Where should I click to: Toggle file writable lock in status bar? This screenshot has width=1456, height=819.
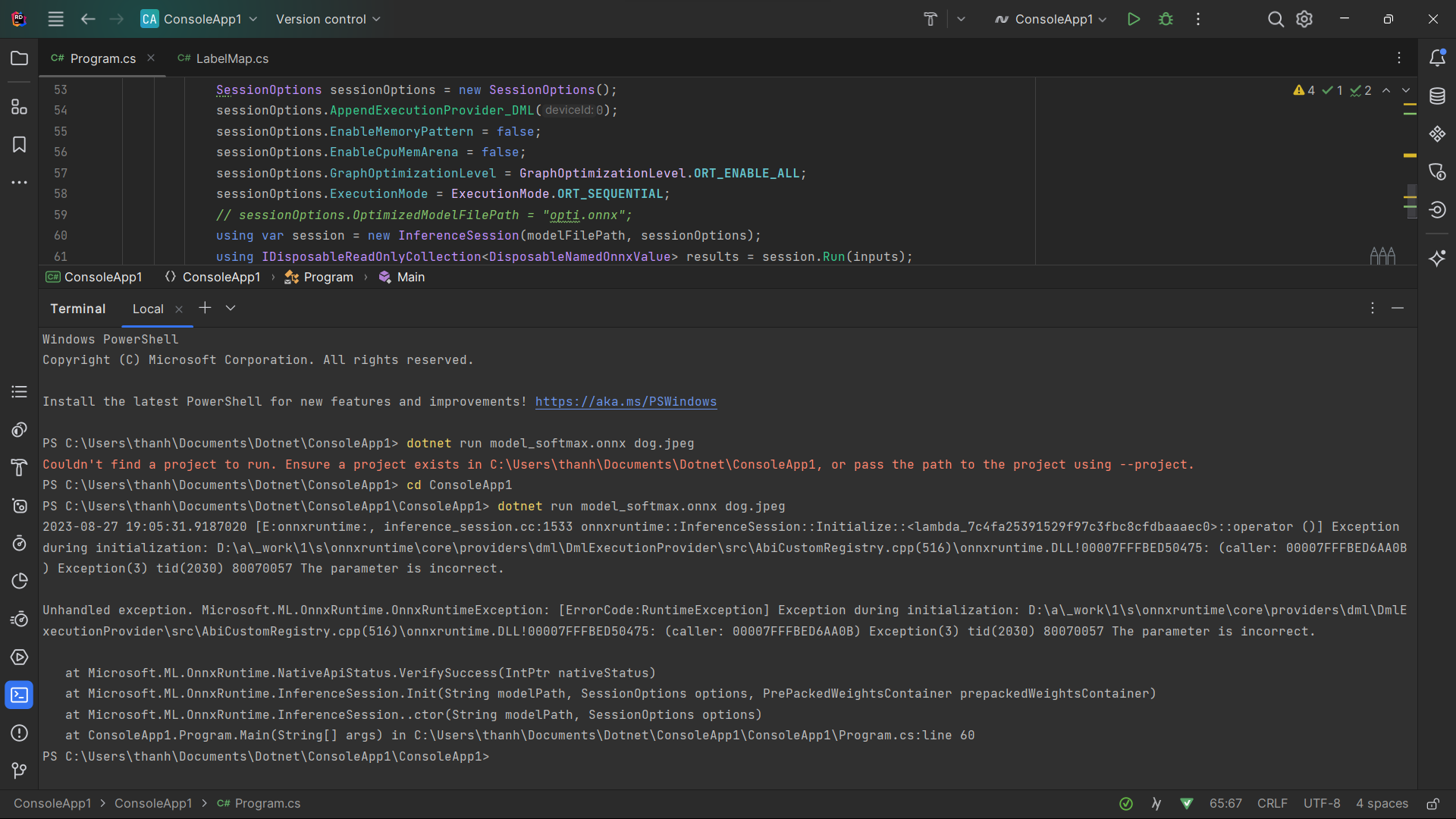pyautogui.click(x=1433, y=804)
